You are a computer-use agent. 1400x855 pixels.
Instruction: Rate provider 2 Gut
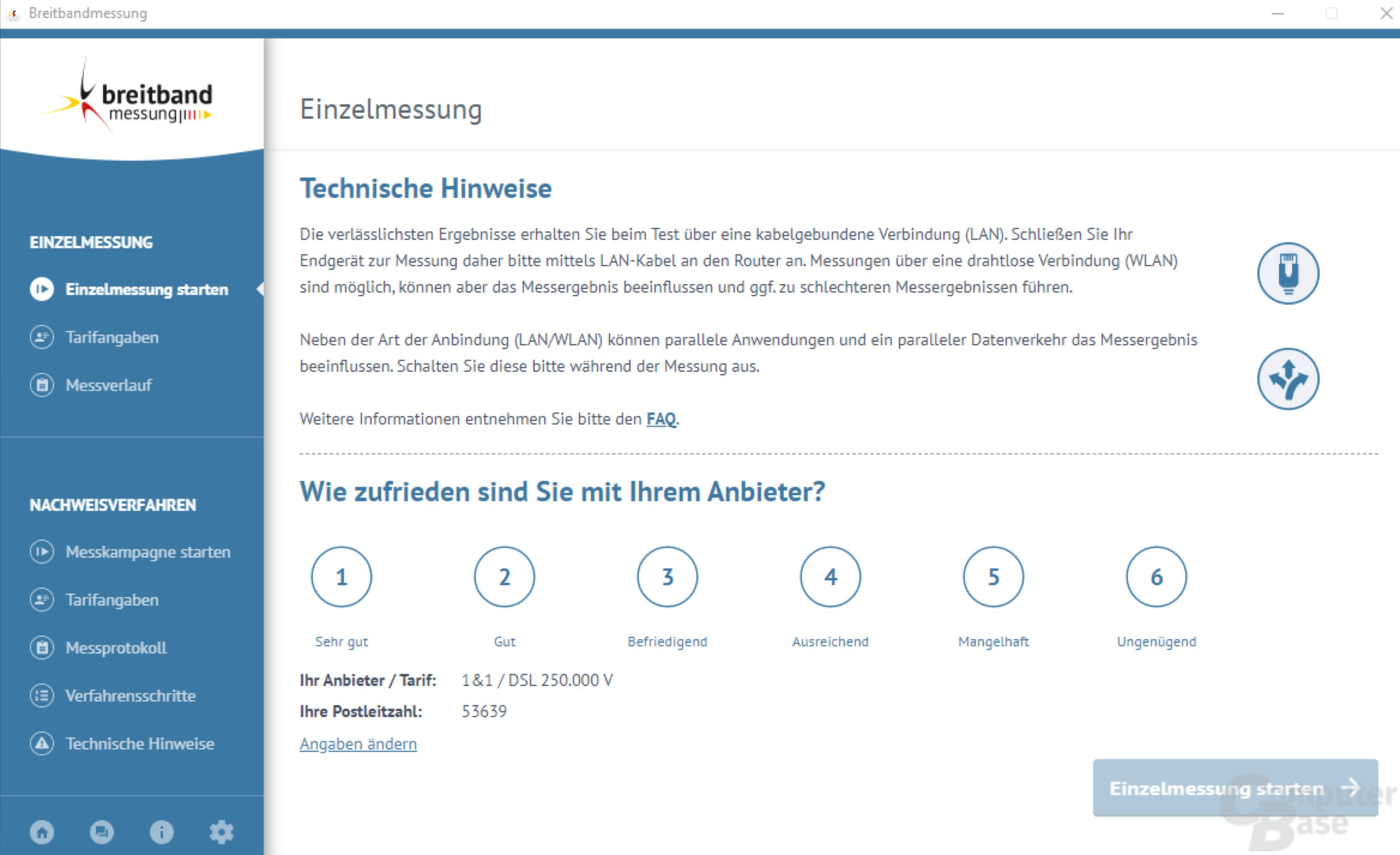point(505,577)
